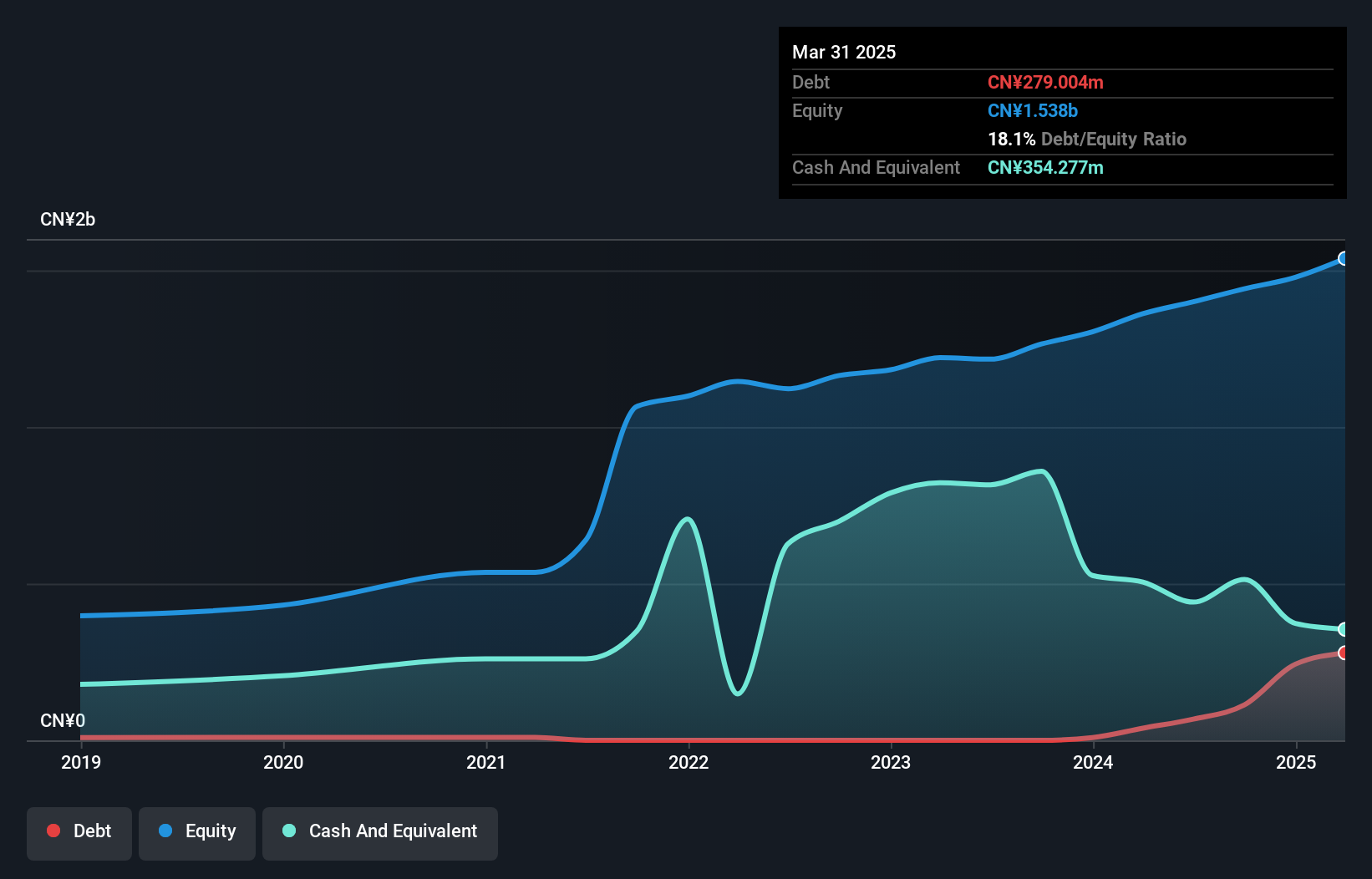Viewport: 1372px width, 879px height.
Task: Click the 2024 x-axis label
Action: pos(1093,762)
